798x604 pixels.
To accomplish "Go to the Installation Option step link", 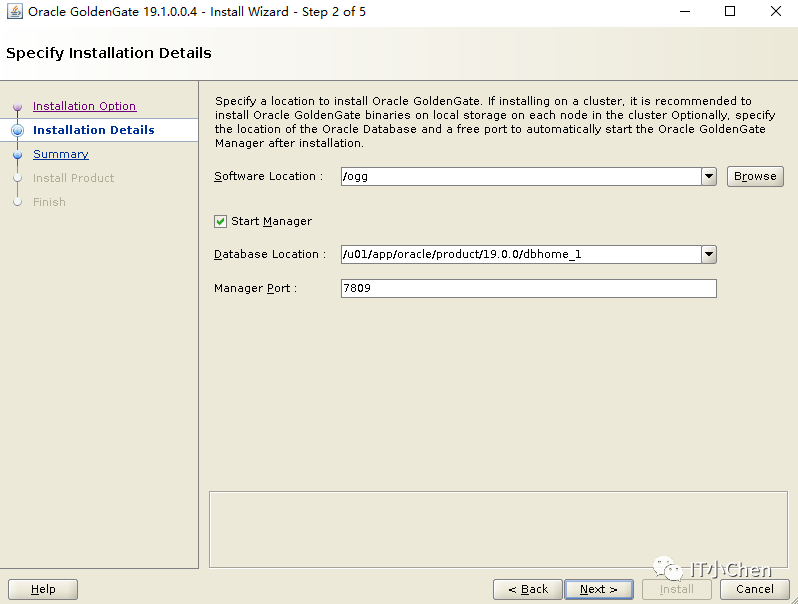I will (x=84, y=106).
